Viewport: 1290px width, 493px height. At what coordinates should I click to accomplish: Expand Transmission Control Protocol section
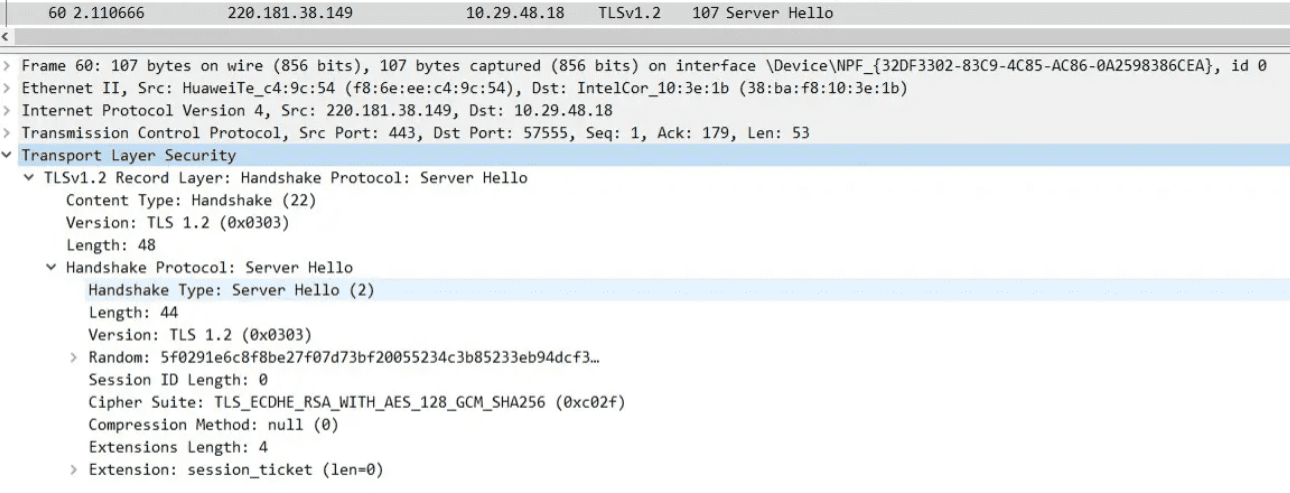8,133
